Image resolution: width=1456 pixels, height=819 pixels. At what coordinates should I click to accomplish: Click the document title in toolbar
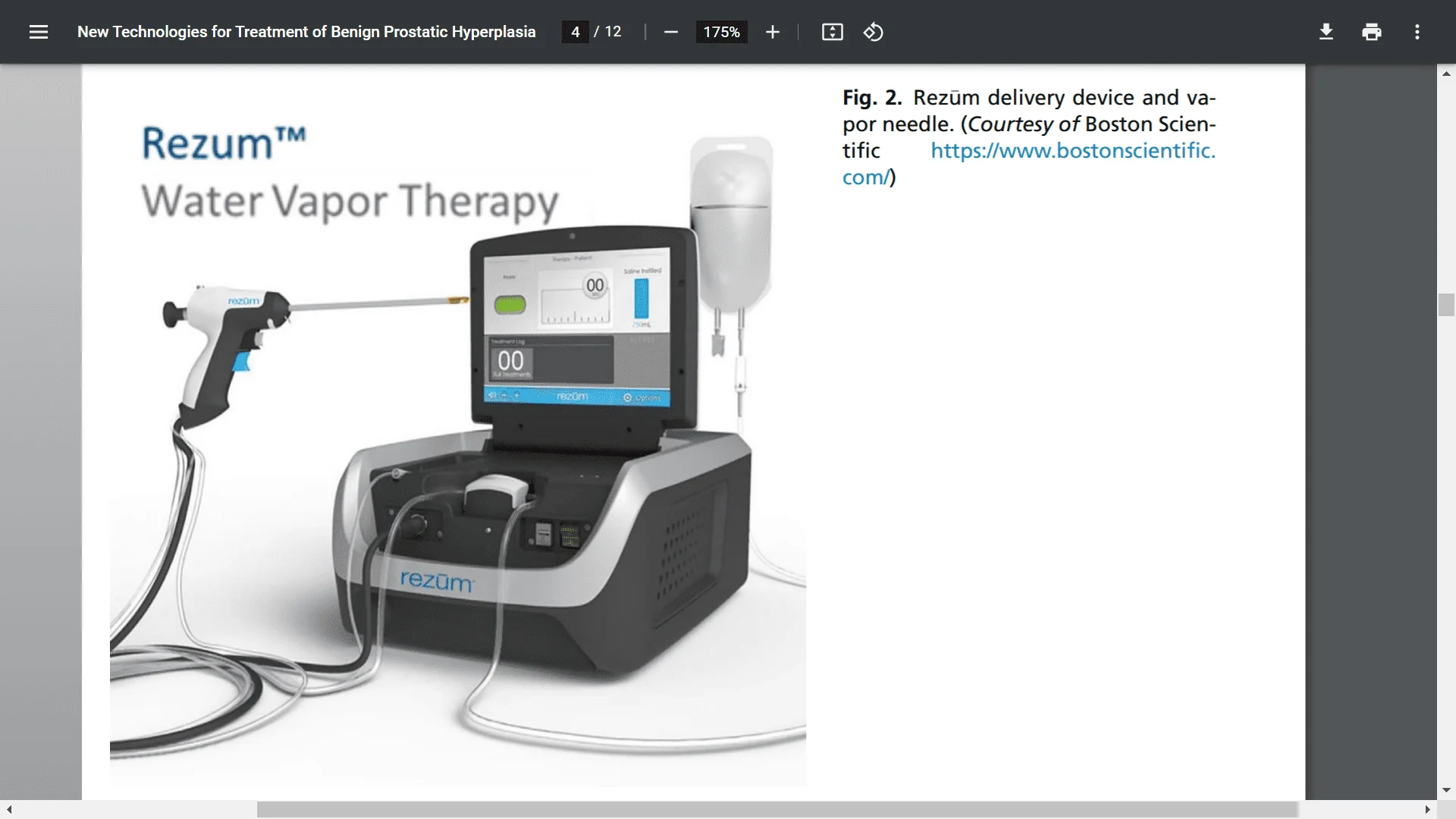306,32
